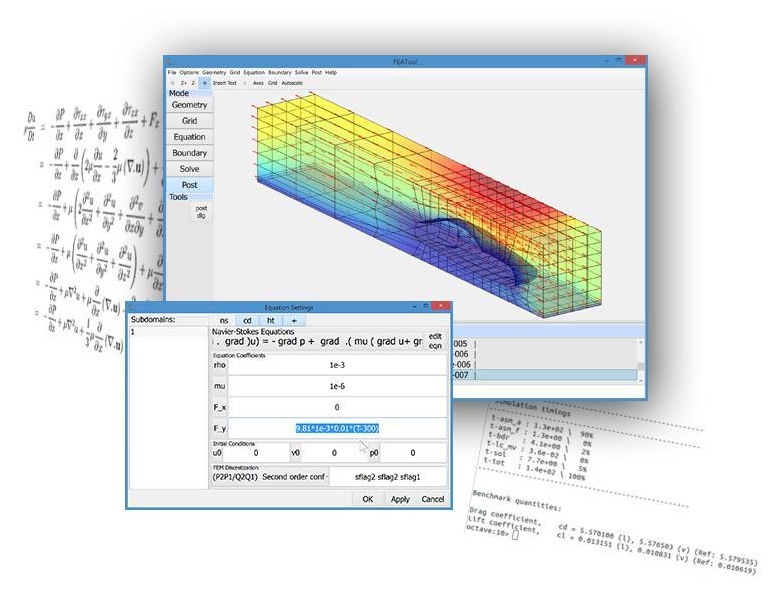The height and width of the screenshot is (590, 768).
Task: Select the Solve mode button
Action: pyautogui.click(x=189, y=169)
